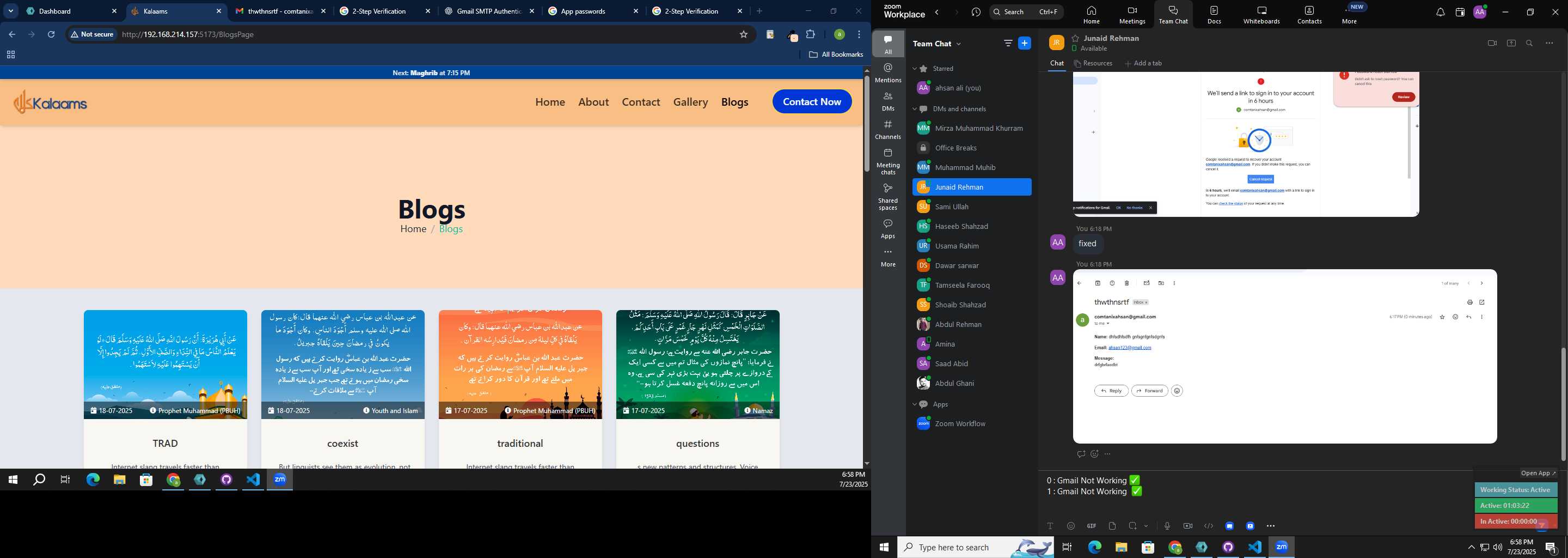This screenshot has height=558, width=1568.
Task: Open the Office Breaks channel
Action: click(971, 148)
